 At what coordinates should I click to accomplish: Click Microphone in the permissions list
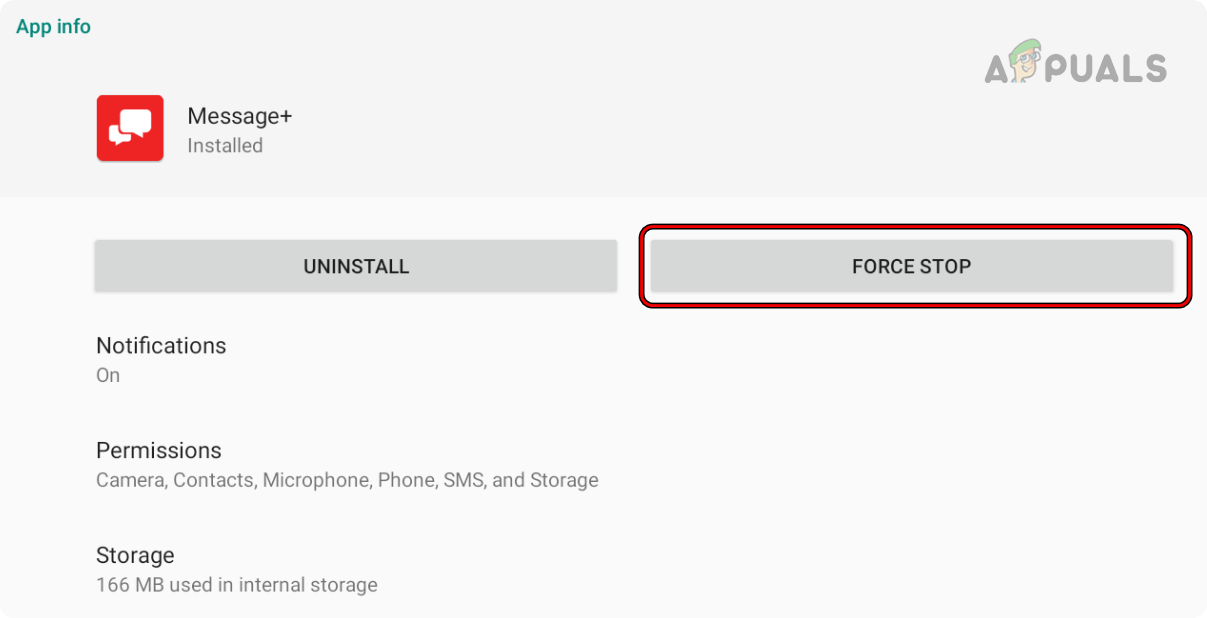[x=315, y=481]
